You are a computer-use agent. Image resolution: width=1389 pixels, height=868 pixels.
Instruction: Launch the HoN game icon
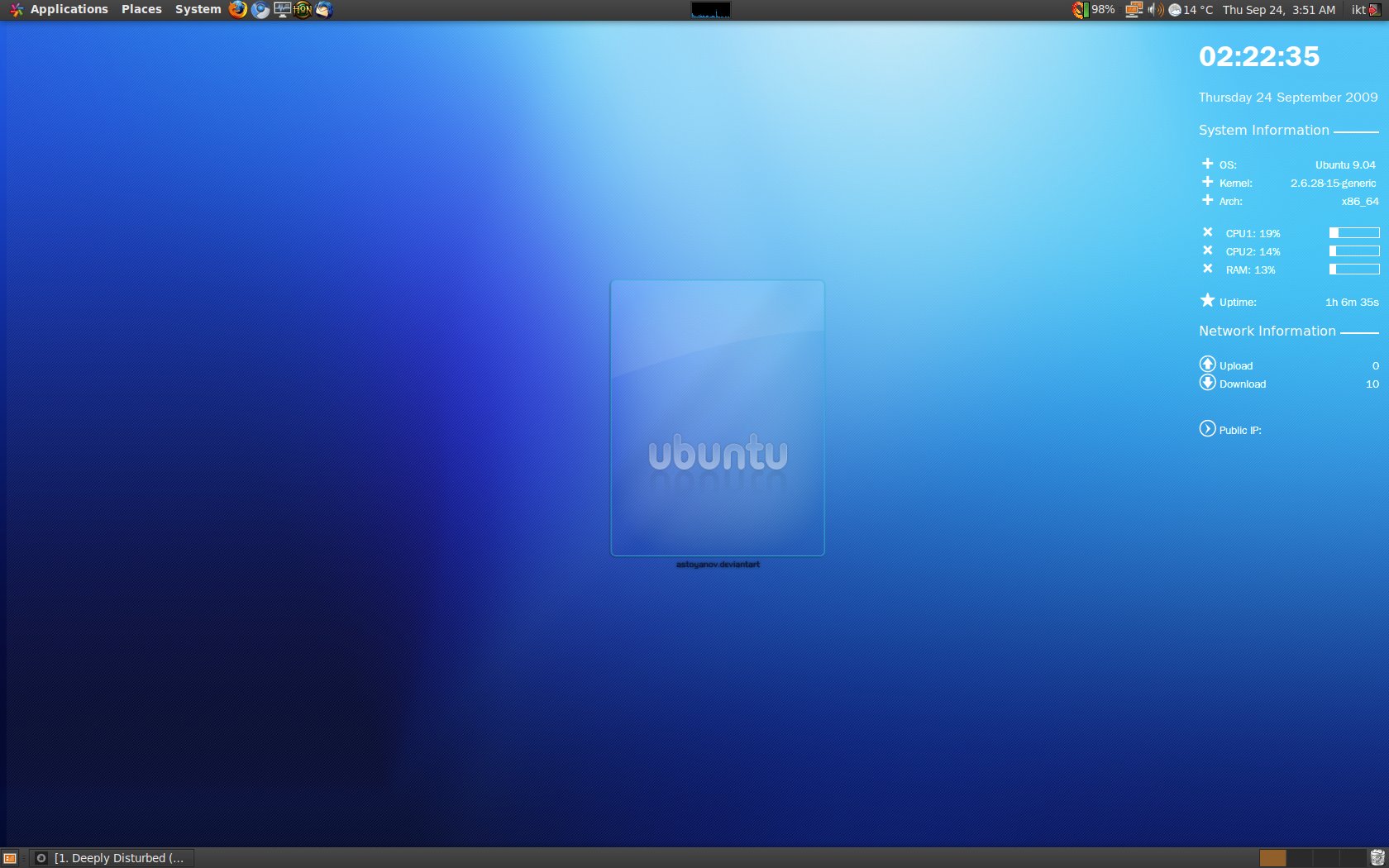pos(303,10)
